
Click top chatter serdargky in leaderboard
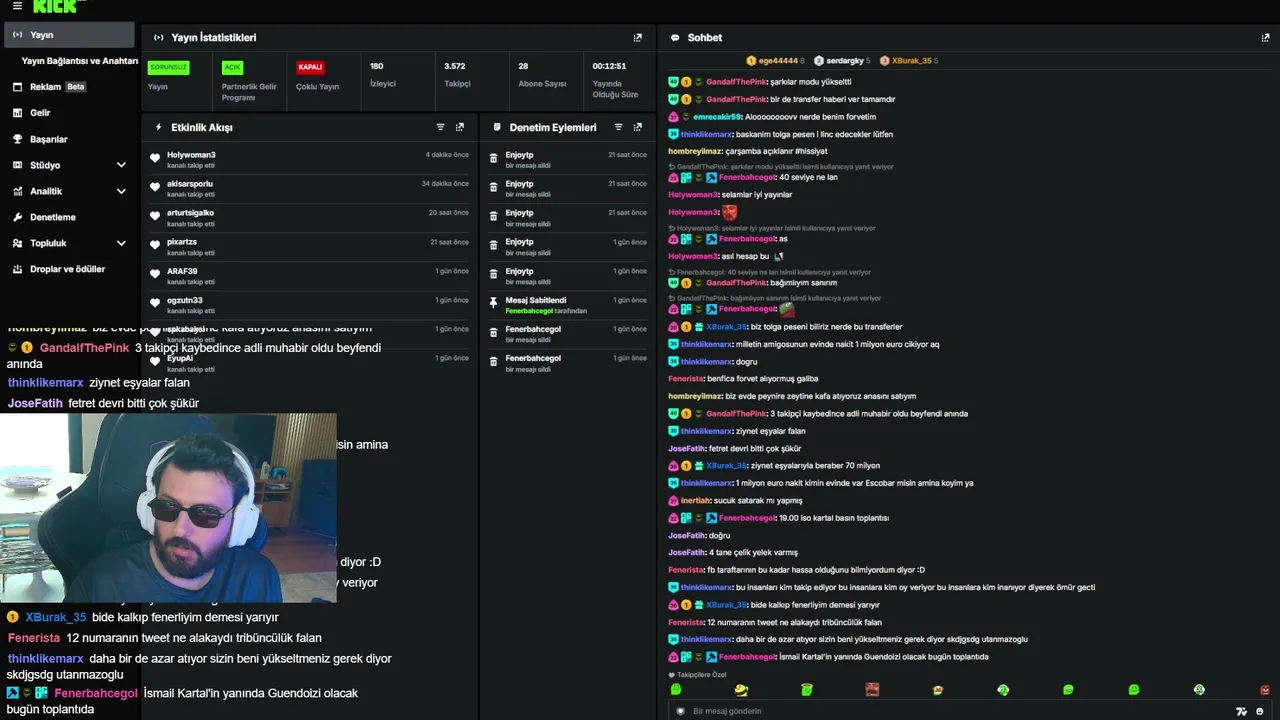pyautogui.click(x=842, y=61)
